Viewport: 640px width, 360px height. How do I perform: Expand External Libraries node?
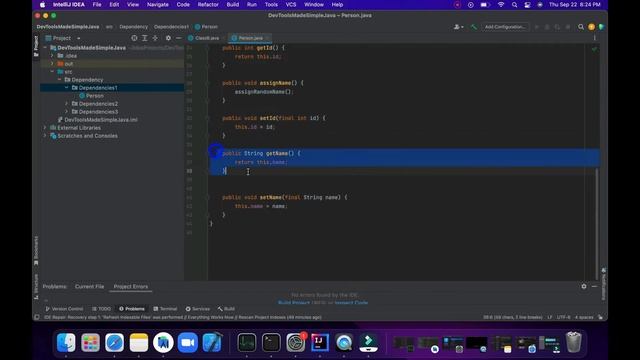pos(45,128)
